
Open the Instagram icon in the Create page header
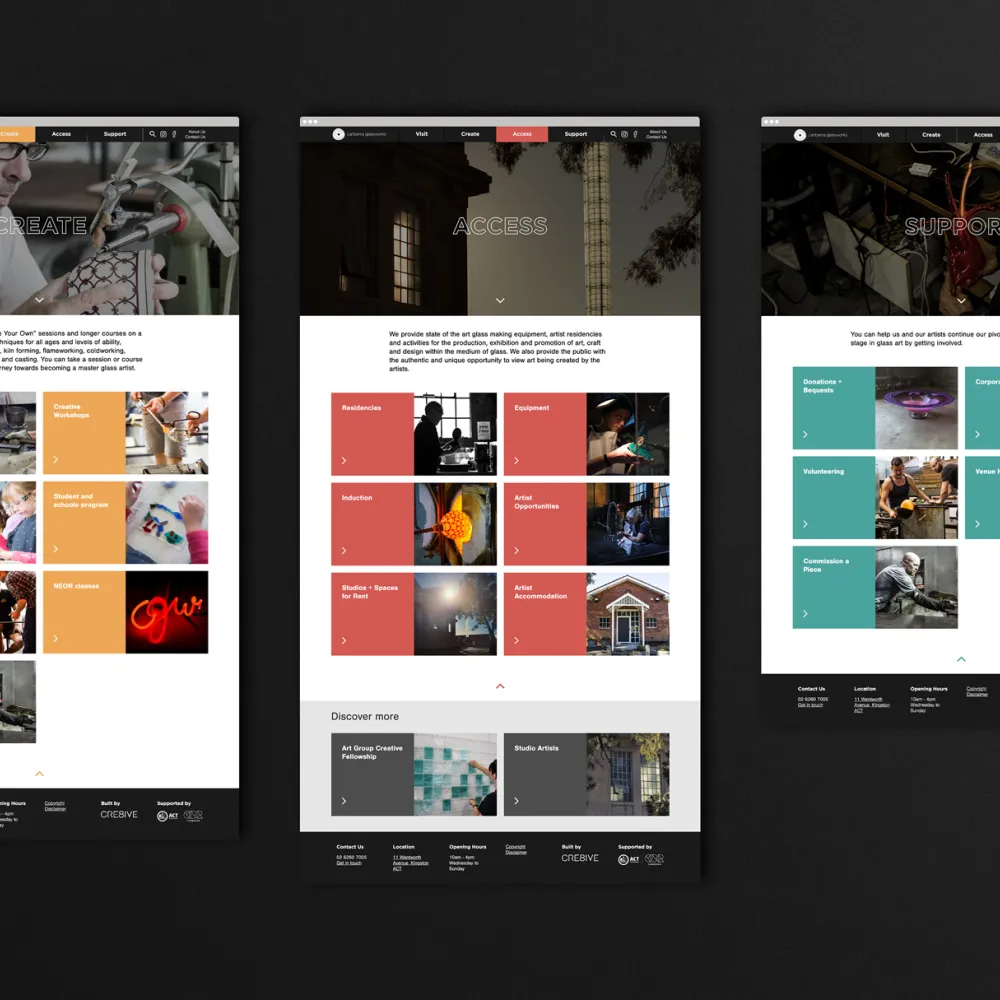(163, 134)
